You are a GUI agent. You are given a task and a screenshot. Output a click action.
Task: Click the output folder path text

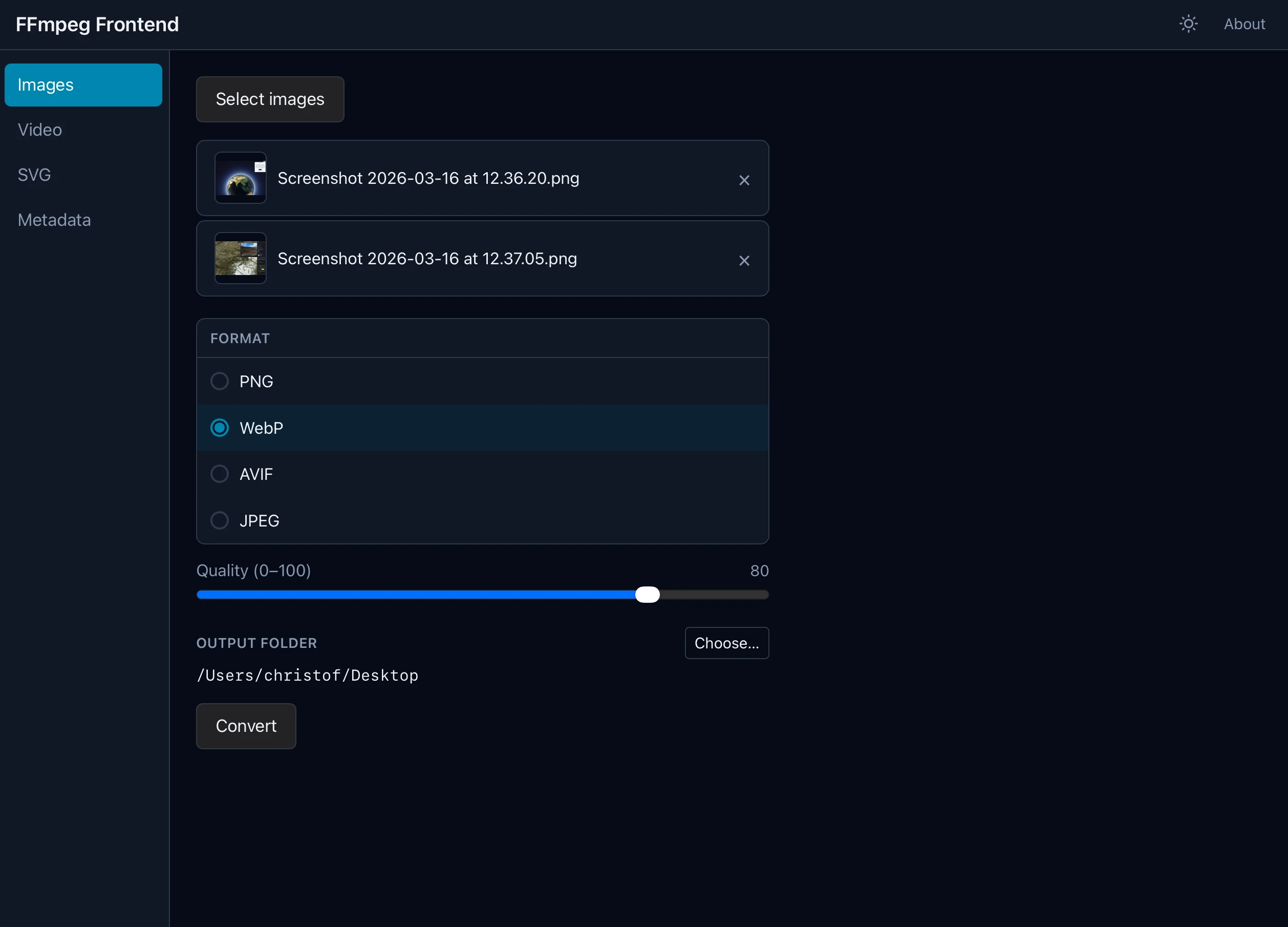tap(307, 676)
